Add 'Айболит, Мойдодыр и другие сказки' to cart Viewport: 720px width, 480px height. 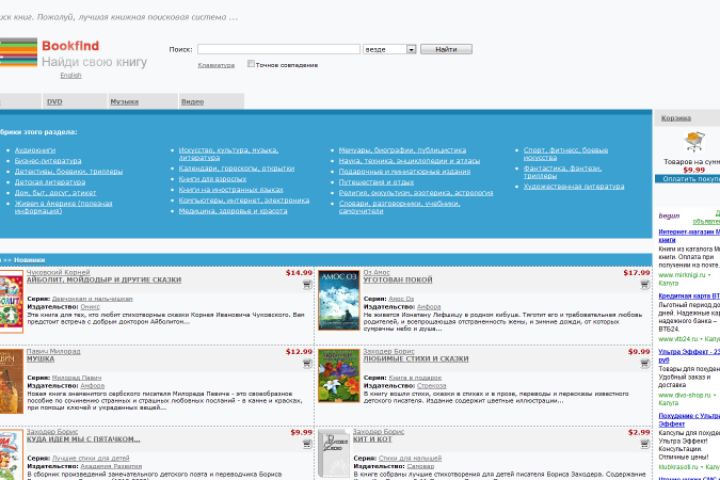307,285
